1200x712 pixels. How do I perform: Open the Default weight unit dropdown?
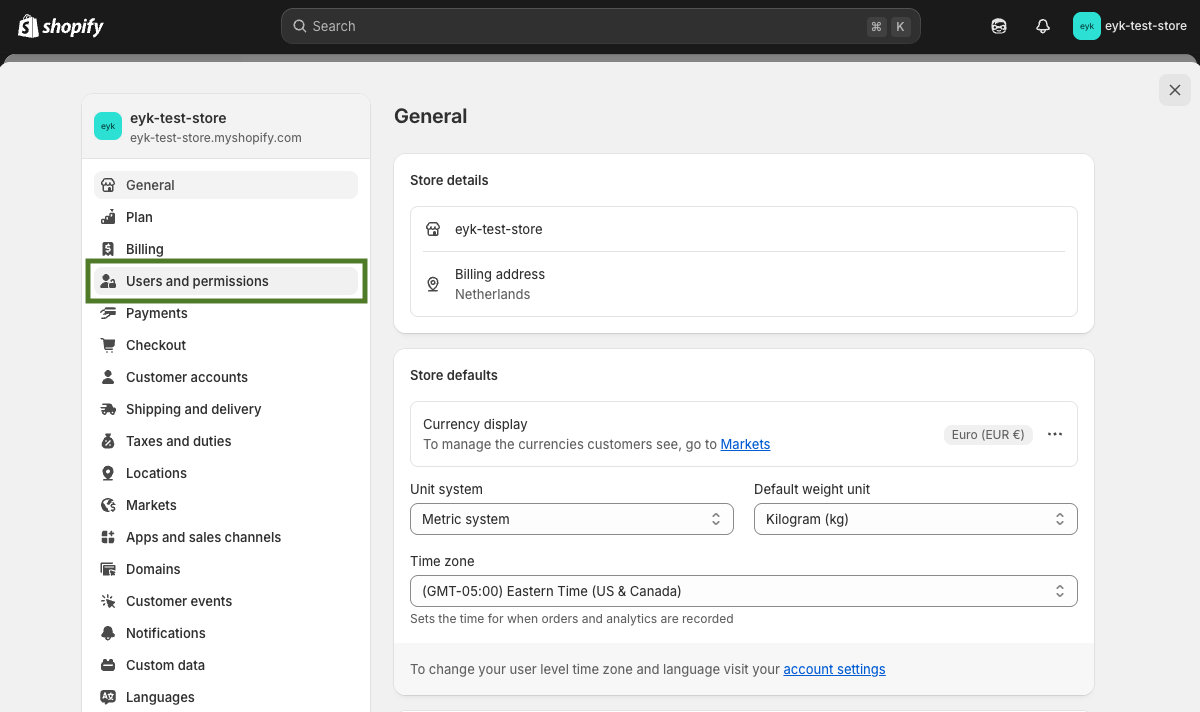point(916,519)
